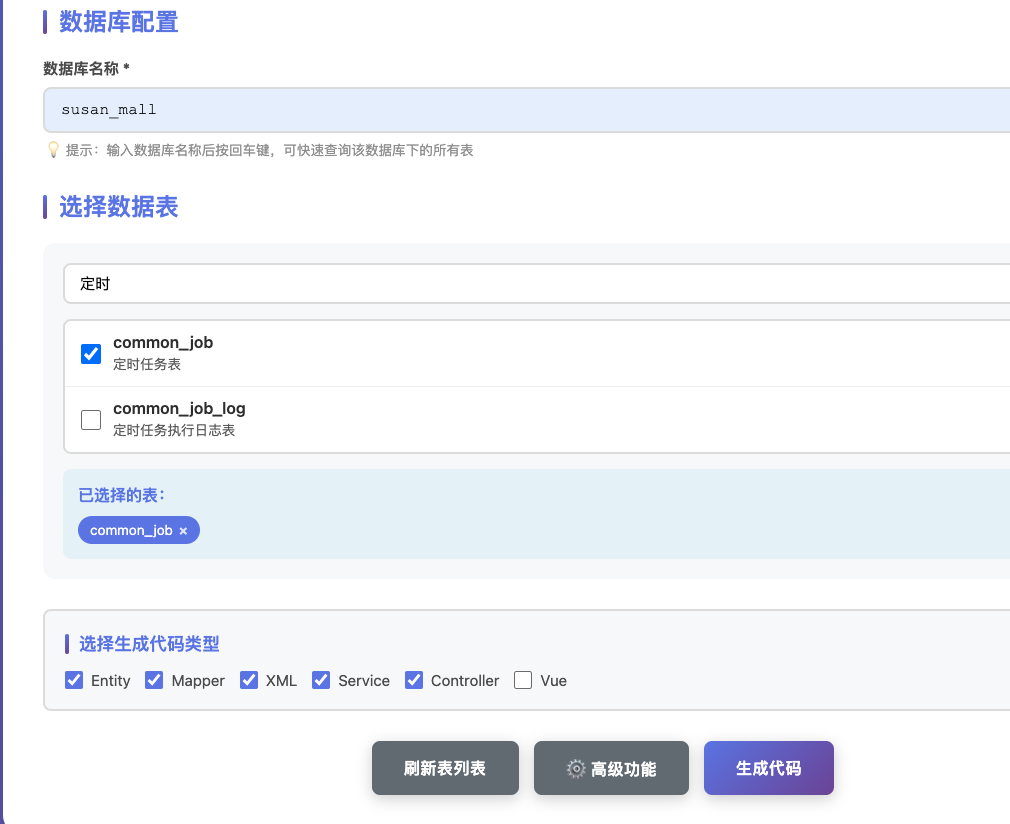Disable the Entity code type

[x=73, y=680]
